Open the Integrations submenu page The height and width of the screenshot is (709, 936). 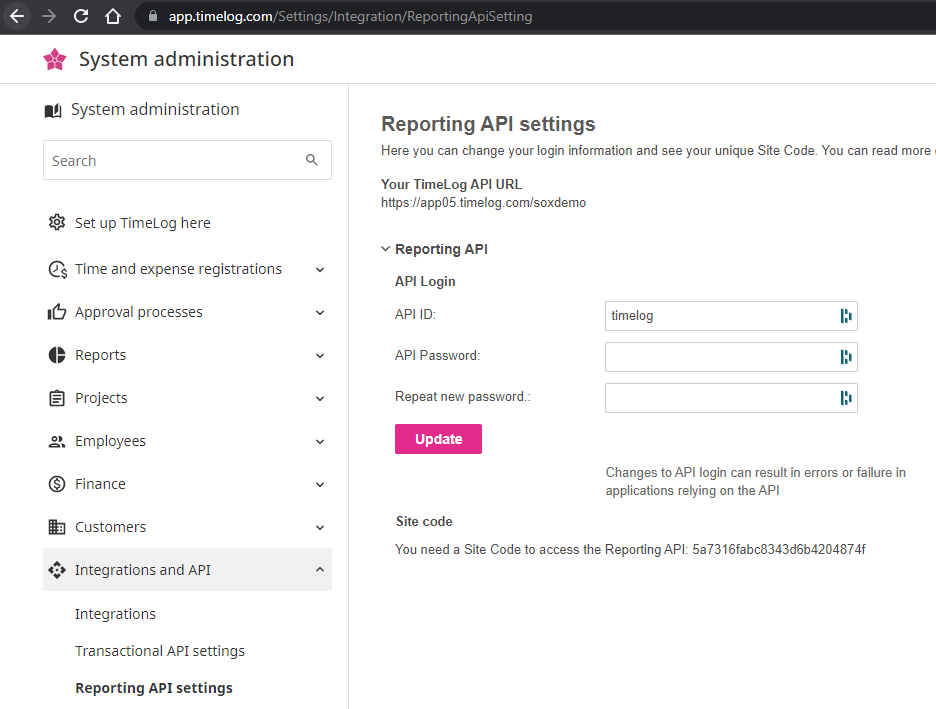coord(115,614)
